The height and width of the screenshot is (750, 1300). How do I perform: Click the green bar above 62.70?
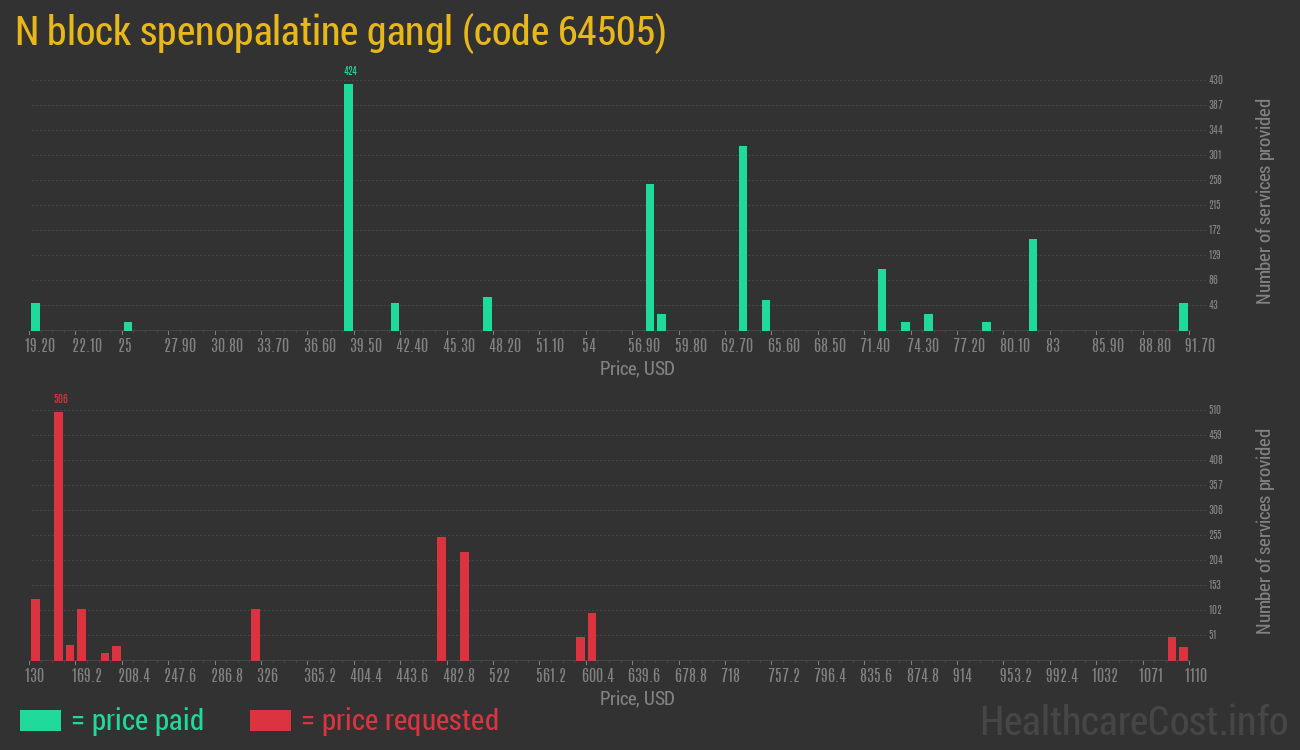[x=743, y=238]
